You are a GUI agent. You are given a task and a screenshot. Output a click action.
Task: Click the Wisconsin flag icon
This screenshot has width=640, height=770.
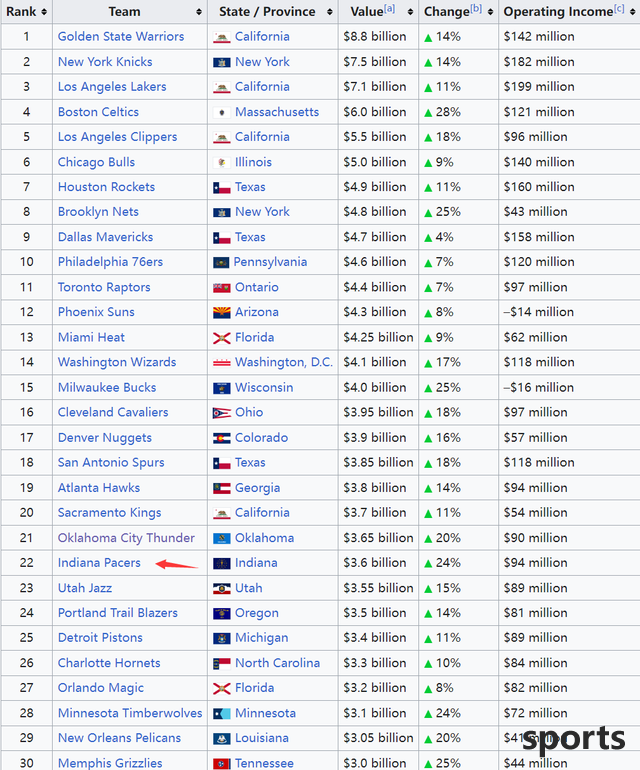coord(222,388)
